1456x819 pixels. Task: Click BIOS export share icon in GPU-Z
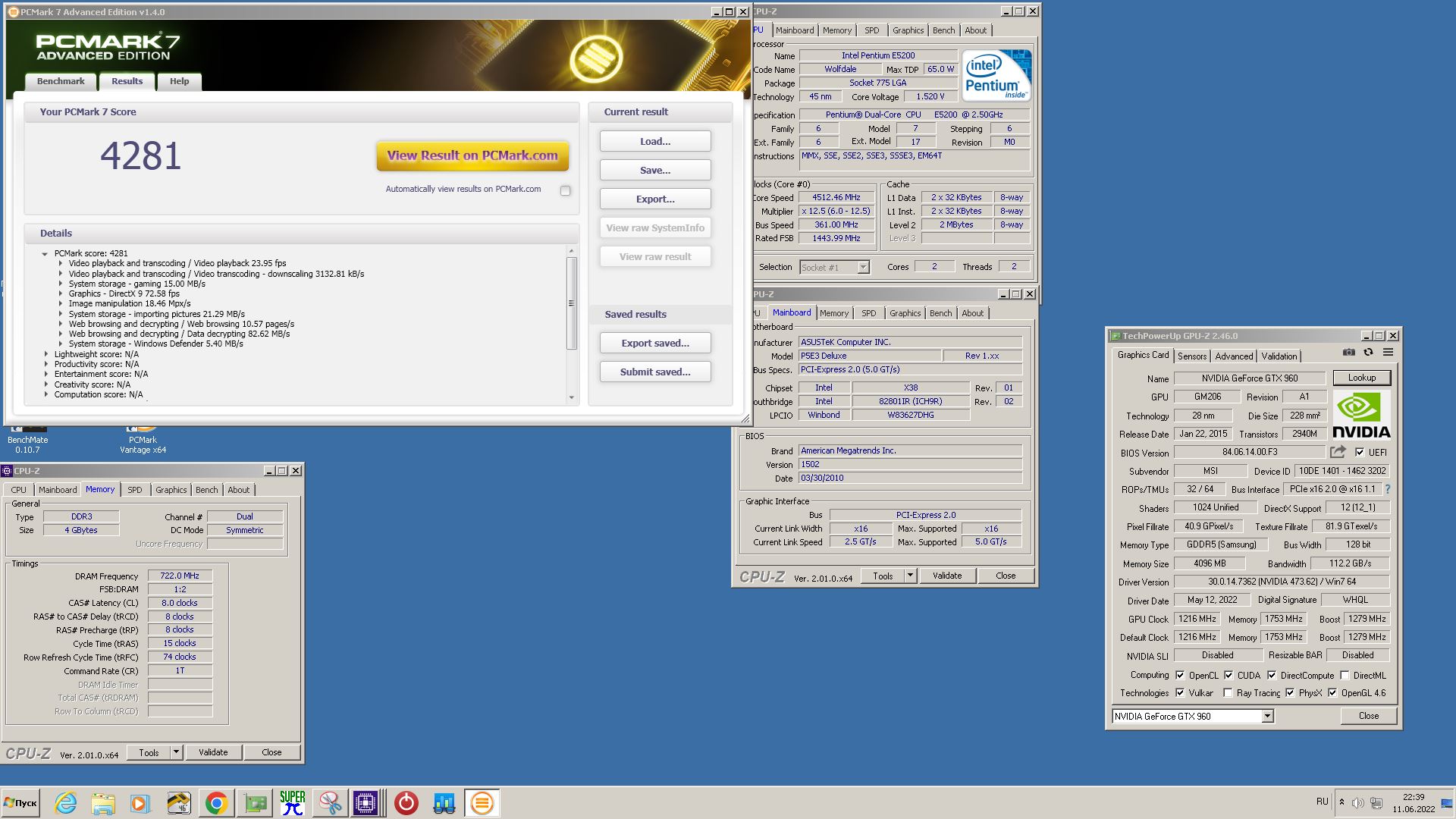coord(1338,452)
